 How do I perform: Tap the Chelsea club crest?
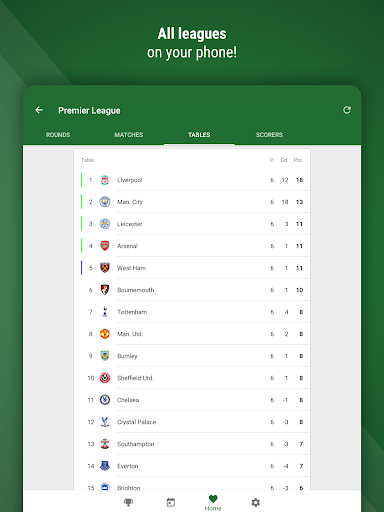click(x=105, y=400)
